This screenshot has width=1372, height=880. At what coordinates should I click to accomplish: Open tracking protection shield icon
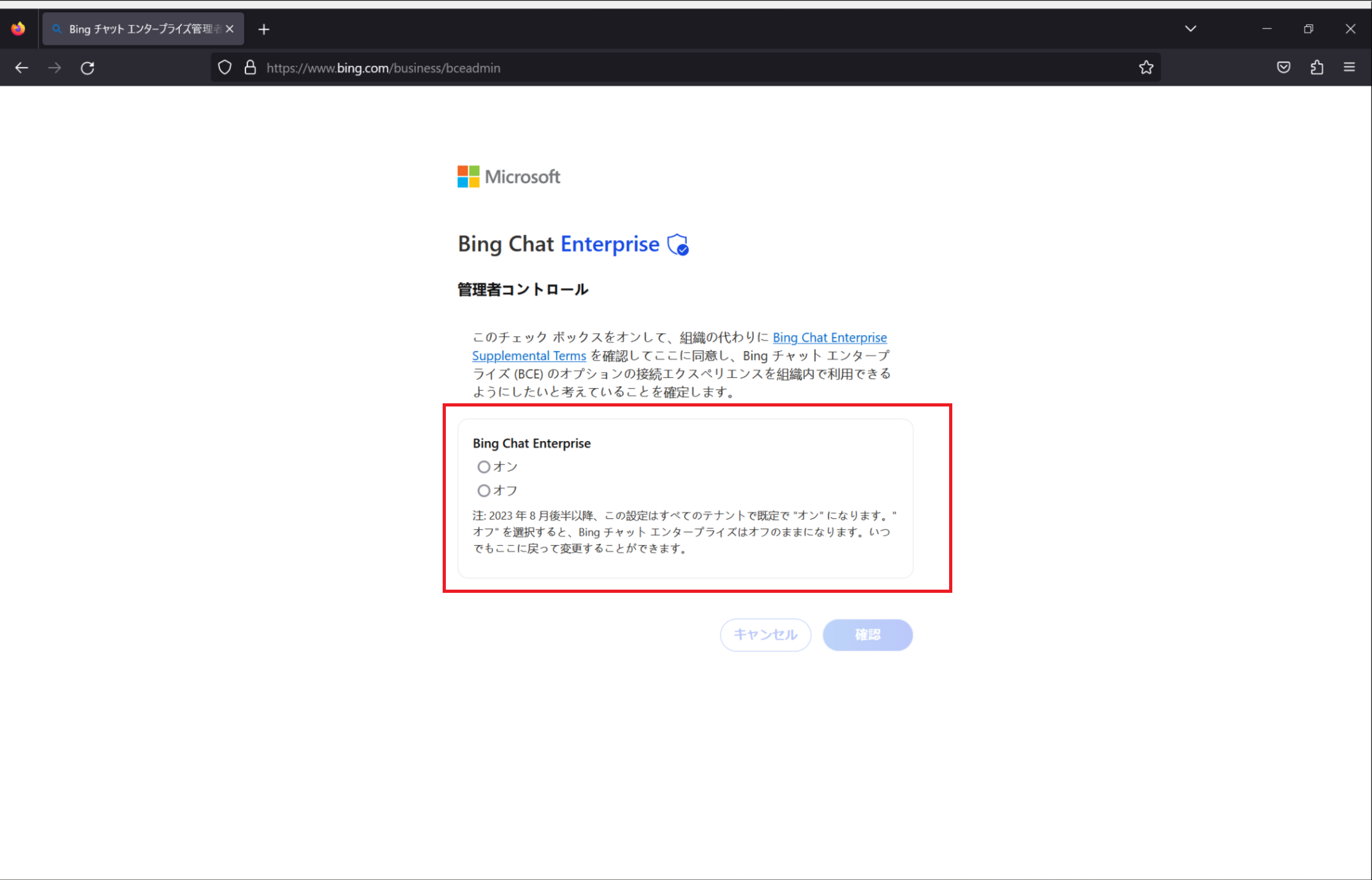(225, 68)
